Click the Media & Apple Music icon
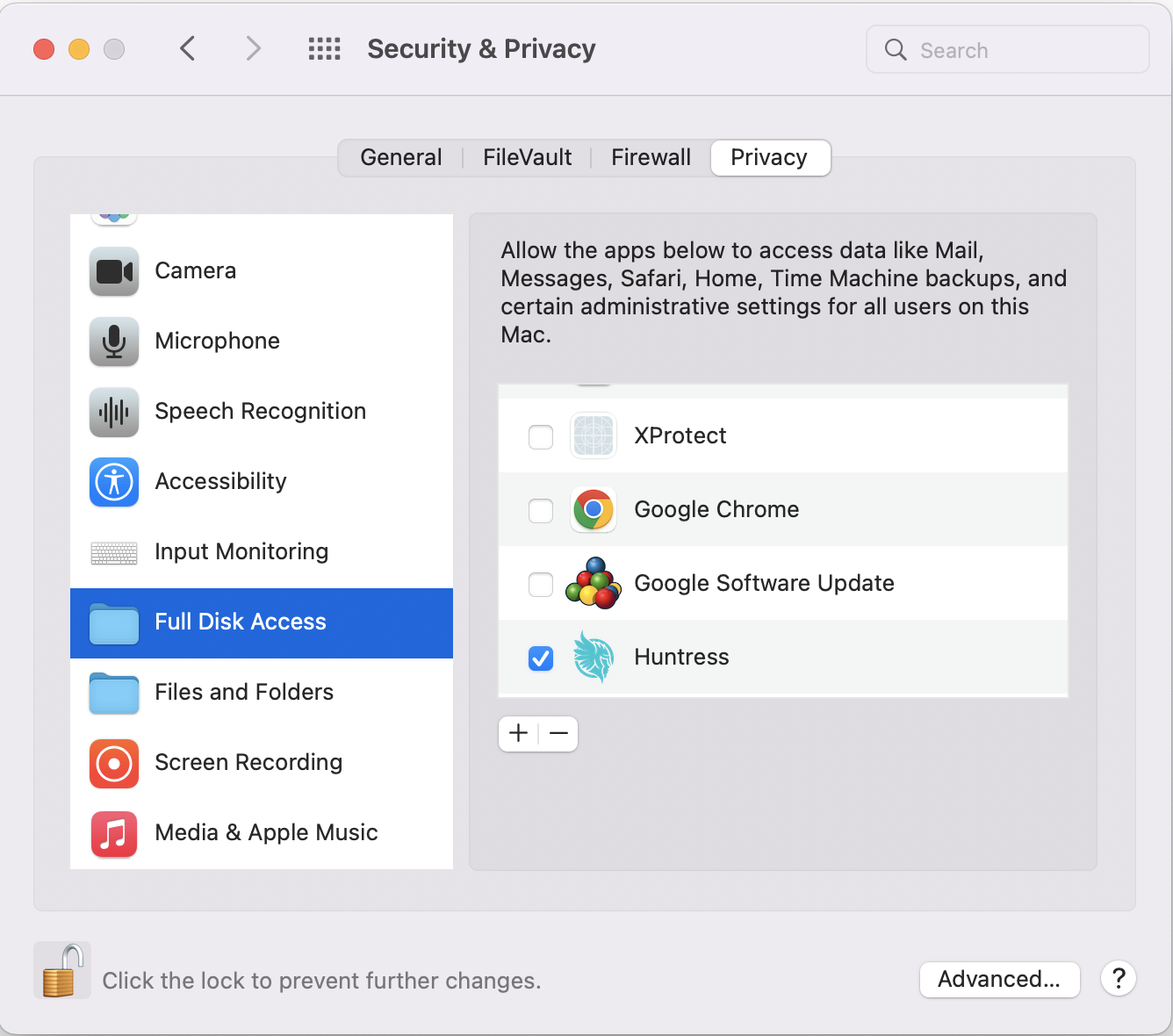 pos(113,833)
